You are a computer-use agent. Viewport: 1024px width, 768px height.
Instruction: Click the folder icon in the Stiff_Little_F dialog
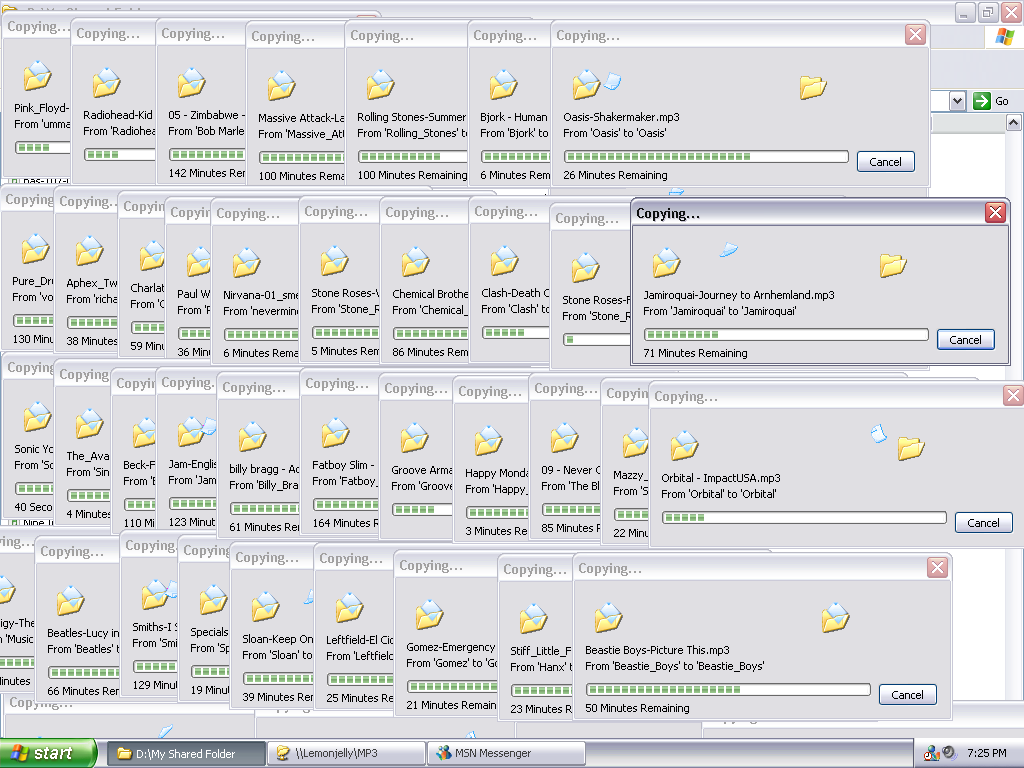pyautogui.click(x=534, y=618)
